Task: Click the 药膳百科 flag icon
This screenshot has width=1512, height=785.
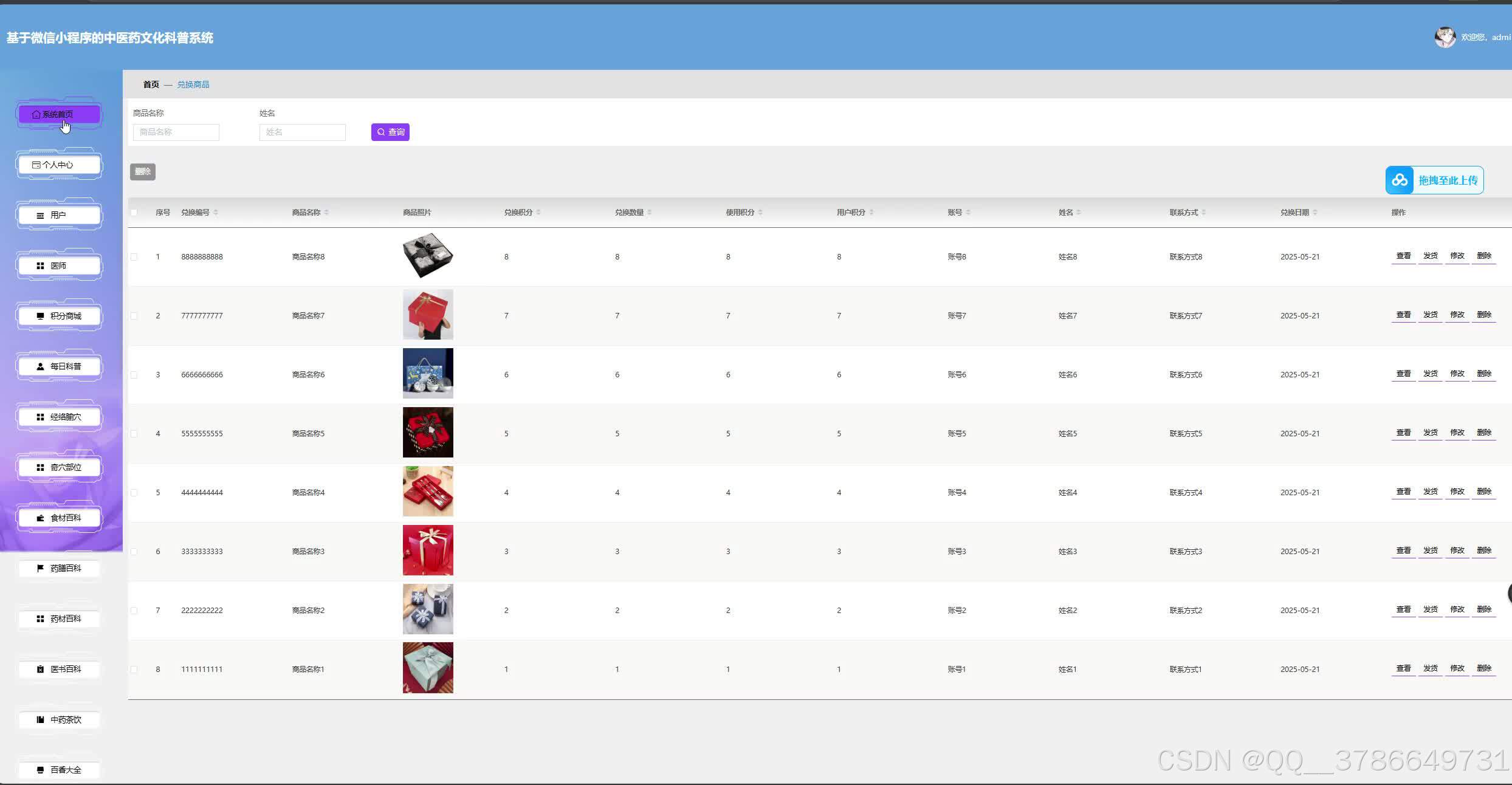Action: (40, 568)
